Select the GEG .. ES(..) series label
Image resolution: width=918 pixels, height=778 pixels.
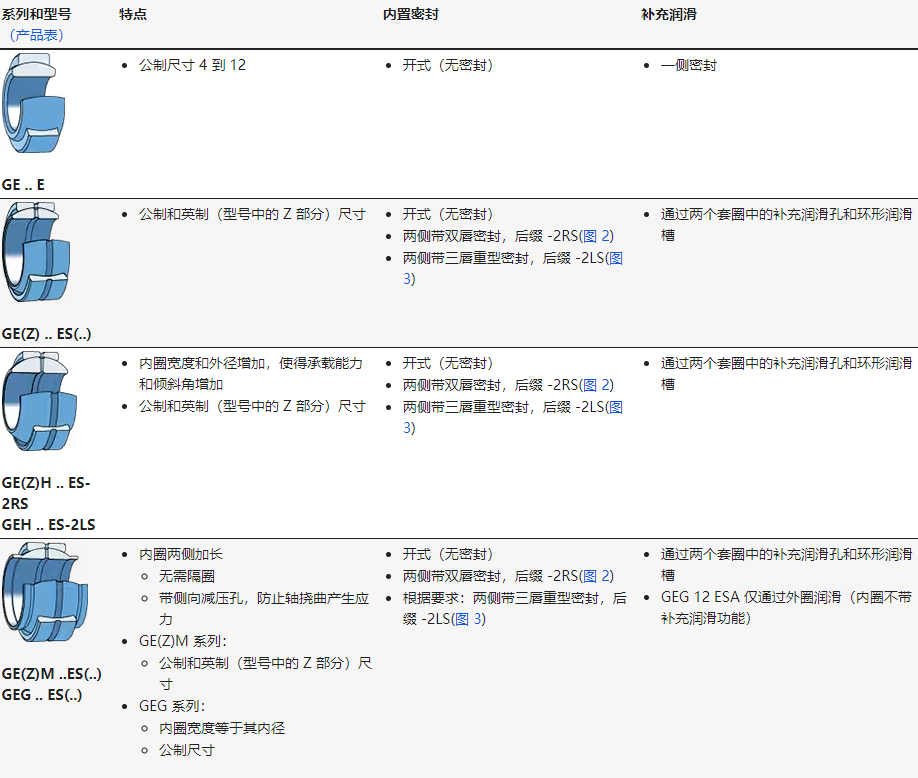click(x=42, y=695)
